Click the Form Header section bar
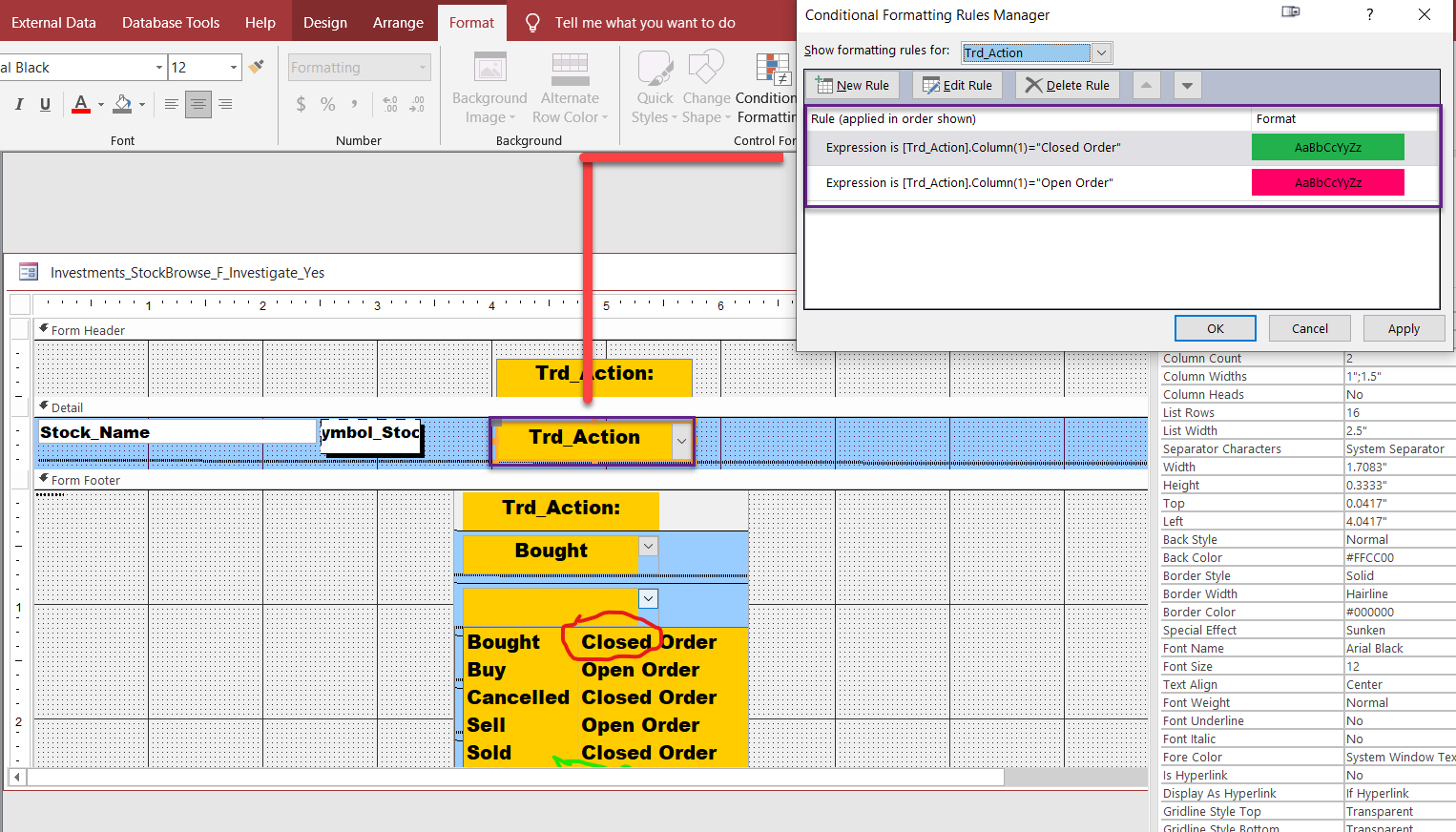This screenshot has width=1456, height=832. (x=592, y=330)
